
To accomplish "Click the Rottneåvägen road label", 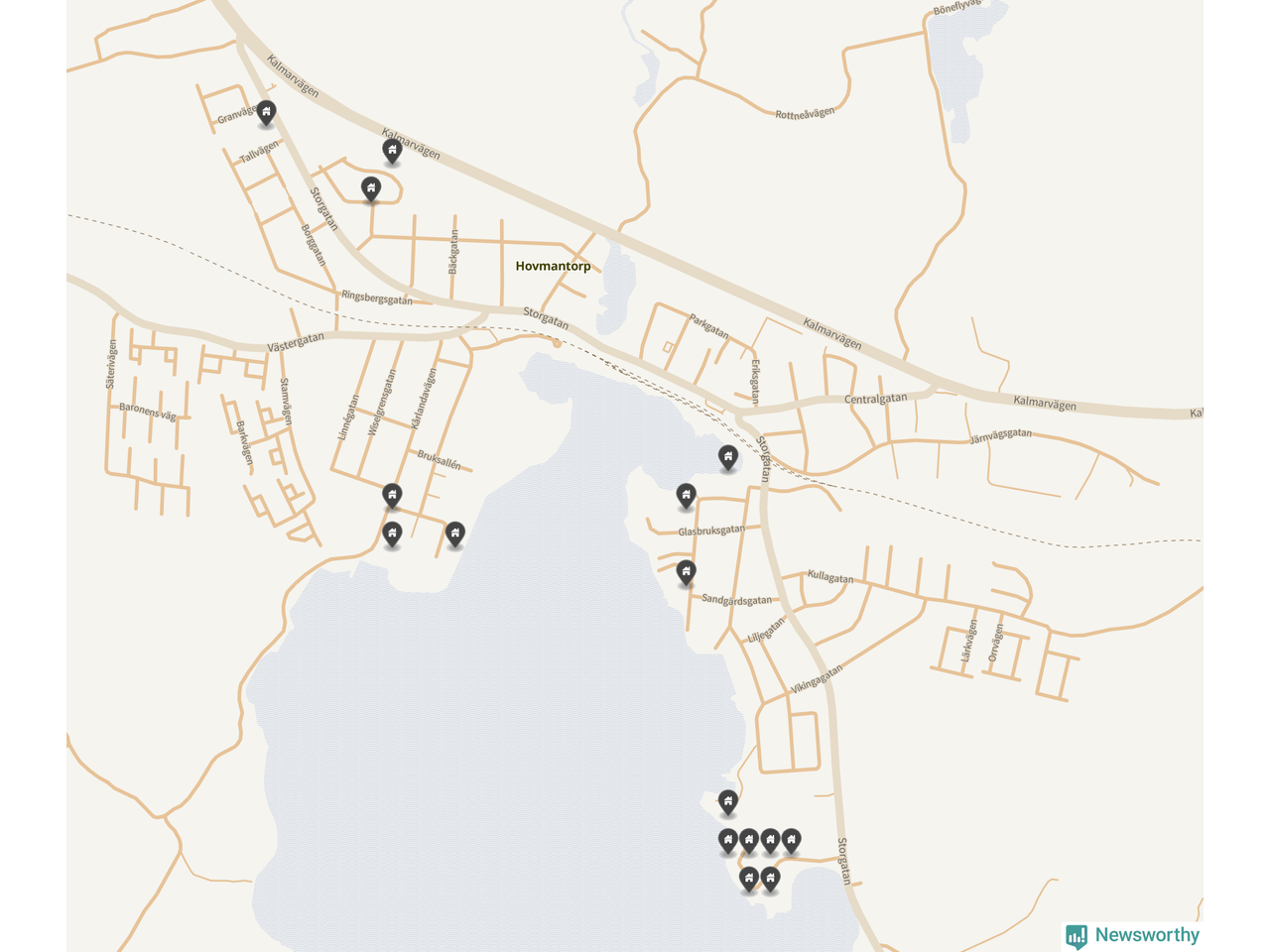I will pyautogui.click(x=805, y=113).
